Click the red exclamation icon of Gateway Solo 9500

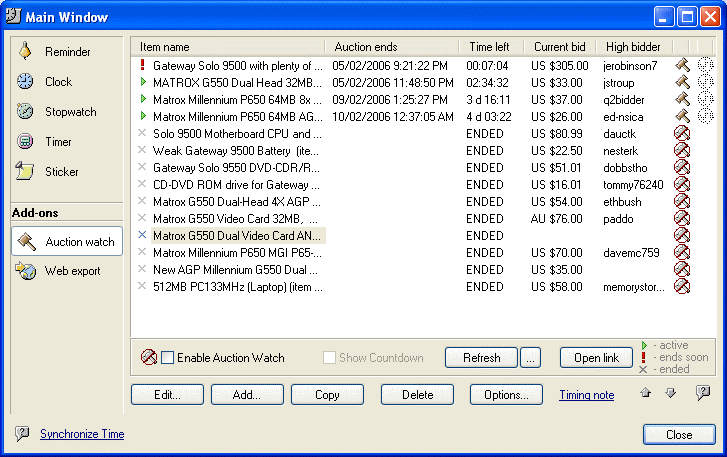143,65
